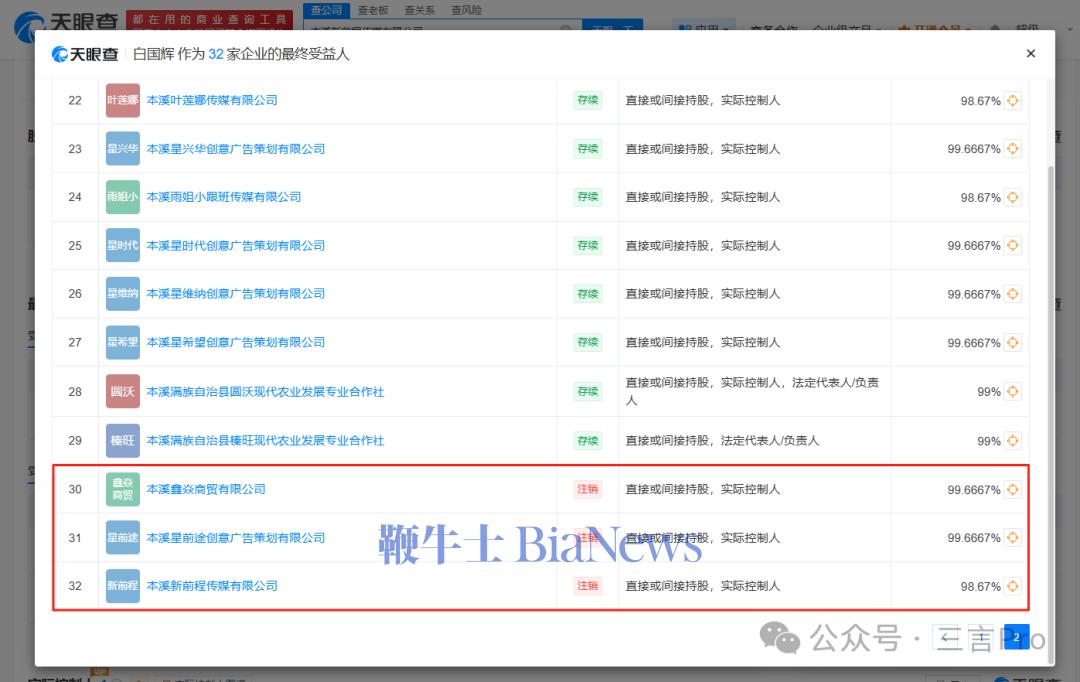
Task: Click the 32 count in dialog title
Action: click(x=216, y=54)
